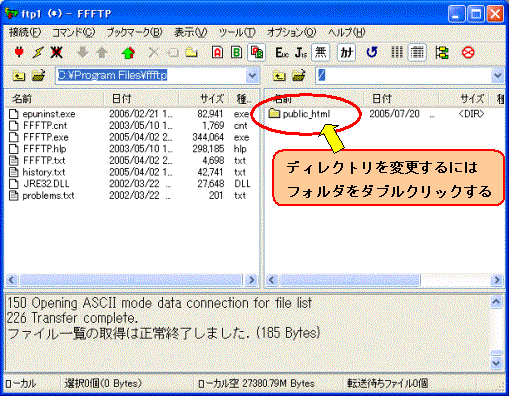The height and width of the screenshot is (396, 509).
Task: Click the Rename icon in toolbar
Action: point(173,52)
